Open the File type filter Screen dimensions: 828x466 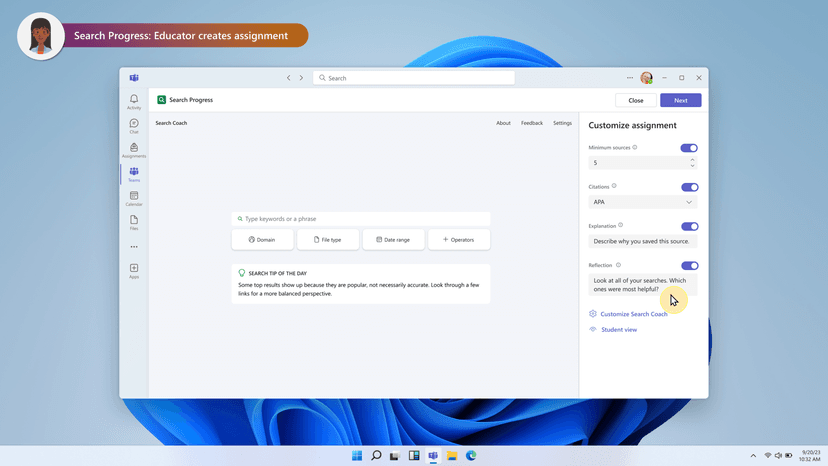click(x=328, y=239)
